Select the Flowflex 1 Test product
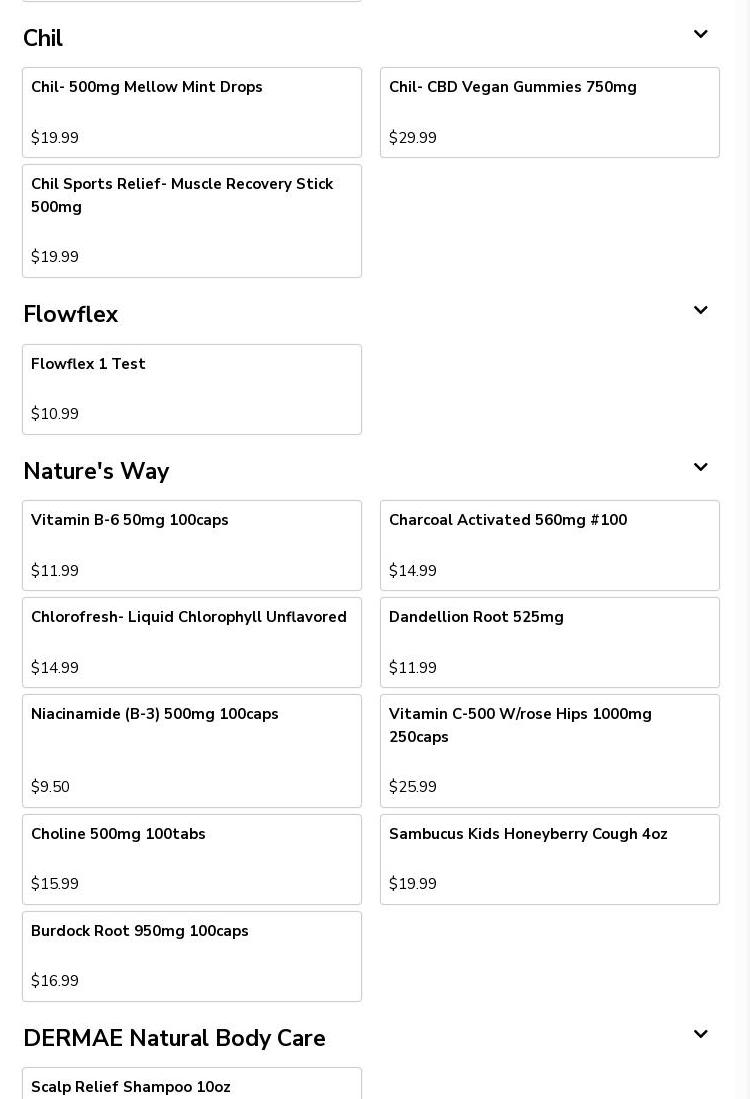Screen dimensions: 750x1099 point(192,389)
